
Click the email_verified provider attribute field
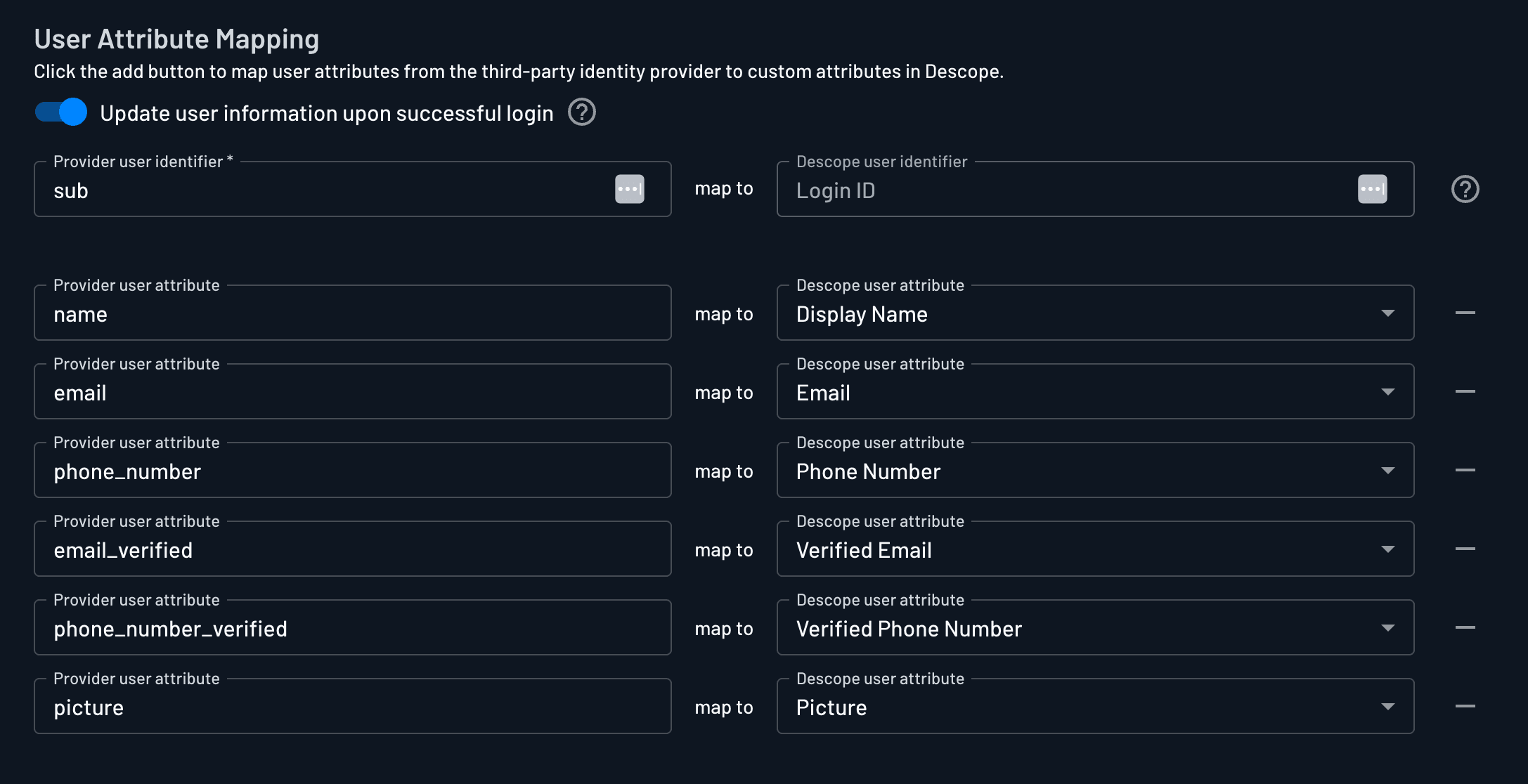pos(316,550)
